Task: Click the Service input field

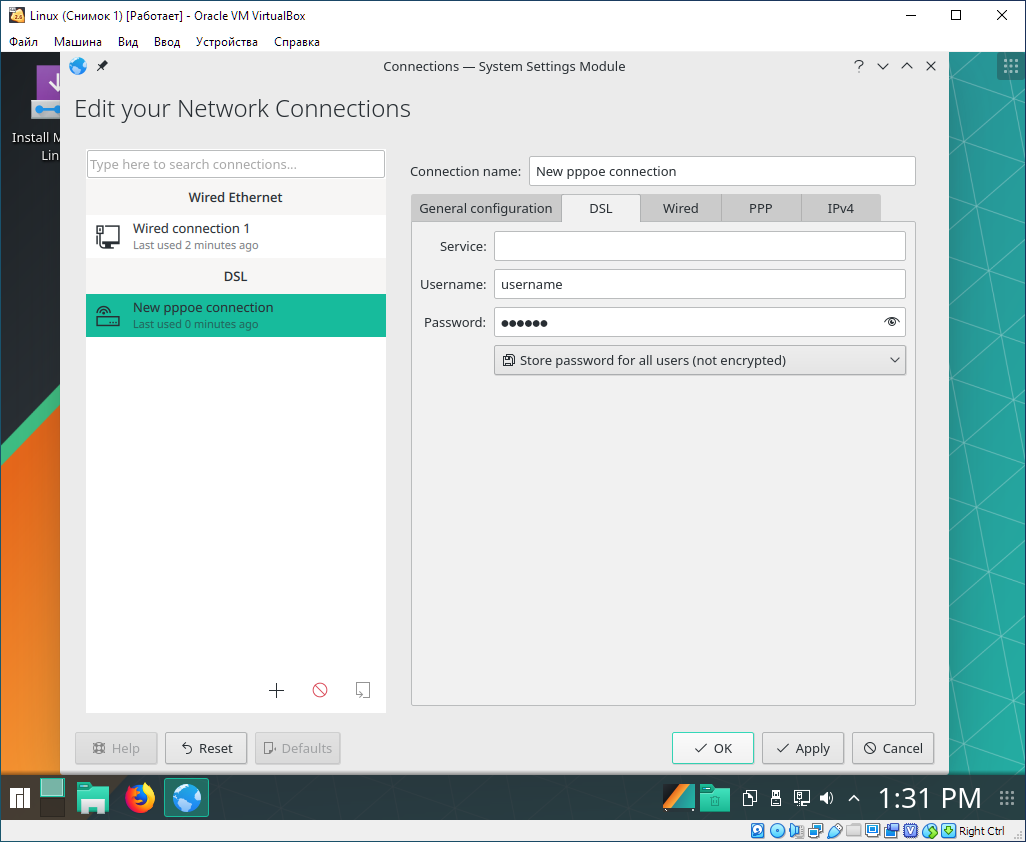Action: (x=699, y=246)
